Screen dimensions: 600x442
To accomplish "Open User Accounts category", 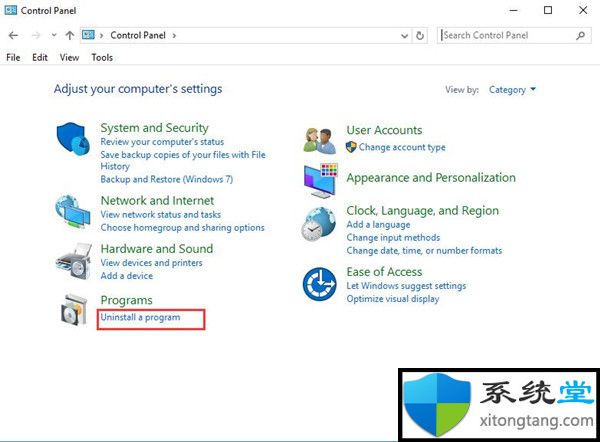I will coord(384,130).
